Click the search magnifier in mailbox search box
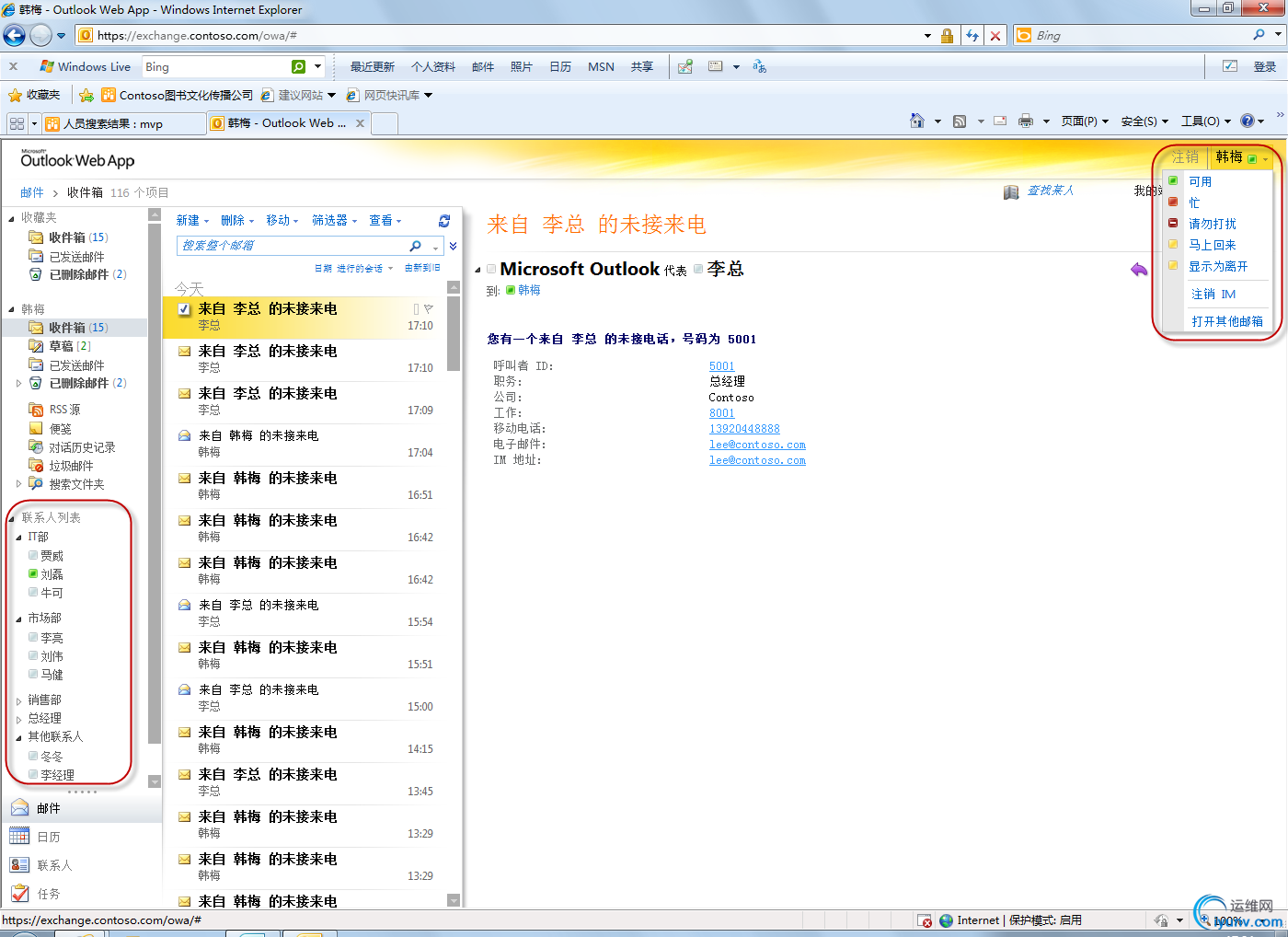 click(415, 246)
